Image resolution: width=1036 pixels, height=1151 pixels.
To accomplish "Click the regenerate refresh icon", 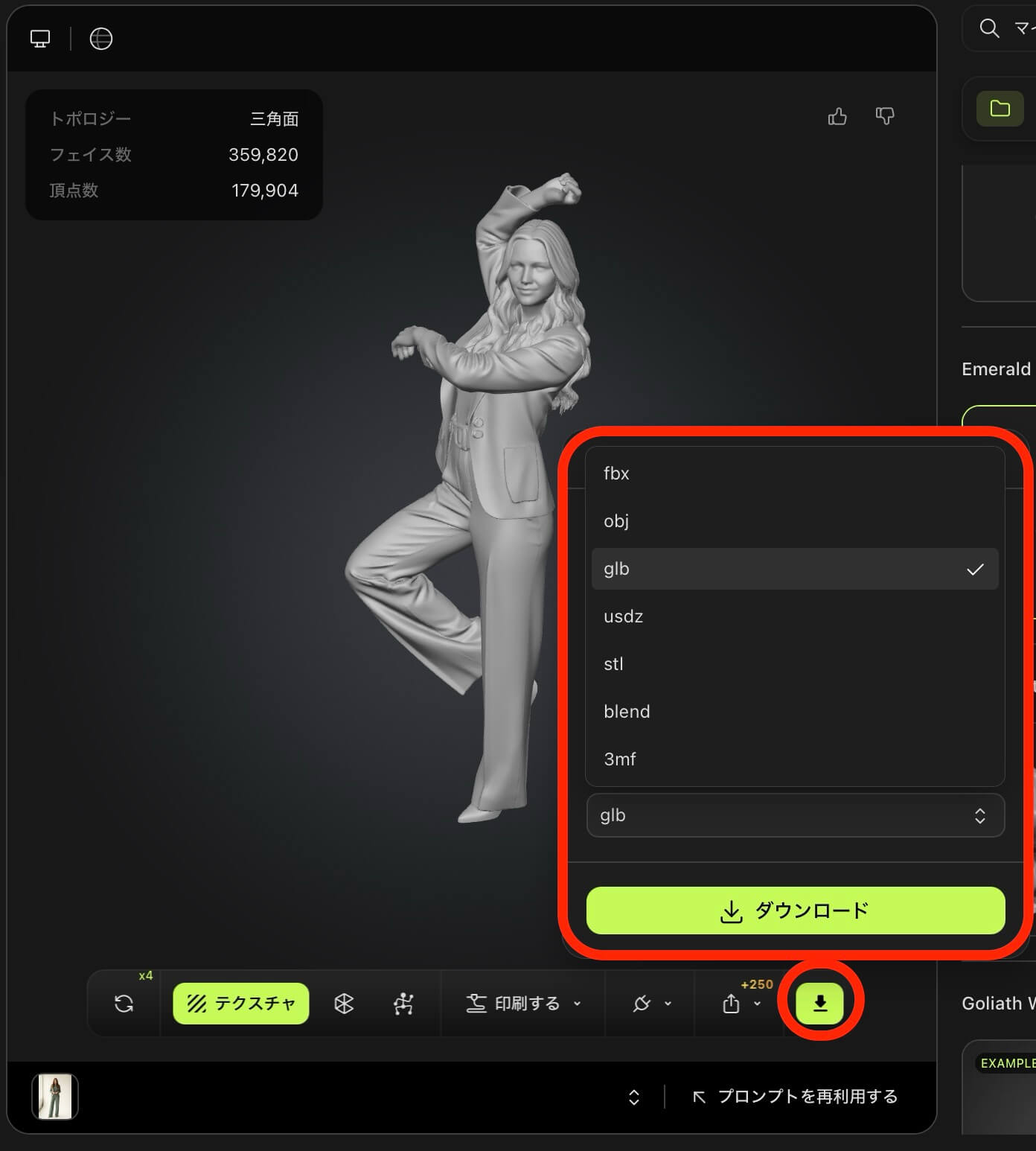I will pos(124,1004).
